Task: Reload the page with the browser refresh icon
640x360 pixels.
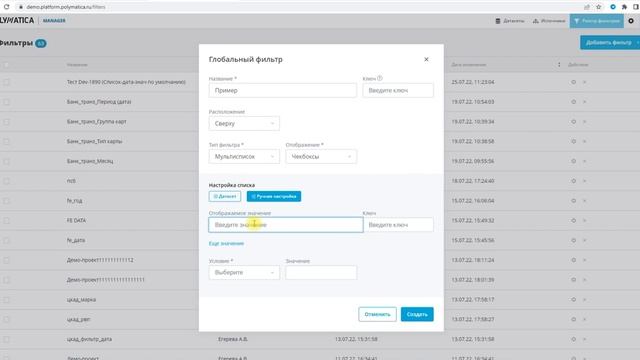Action: 7,7
